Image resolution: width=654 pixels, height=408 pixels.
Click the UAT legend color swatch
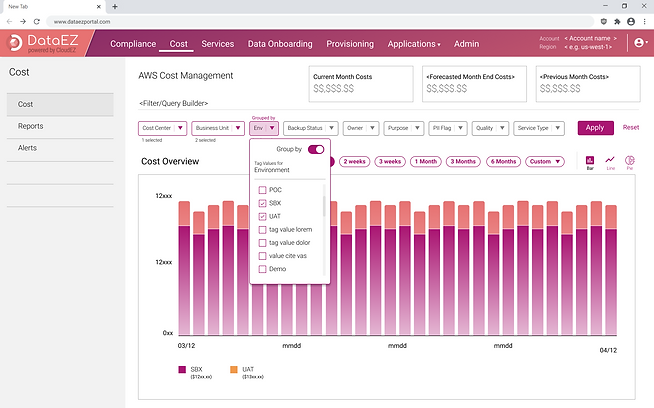coord(234,369)
